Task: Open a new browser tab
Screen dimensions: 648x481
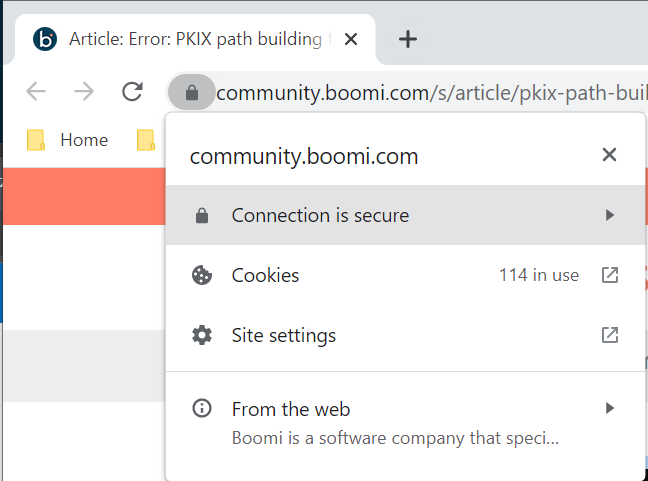Action: point(407,39)
